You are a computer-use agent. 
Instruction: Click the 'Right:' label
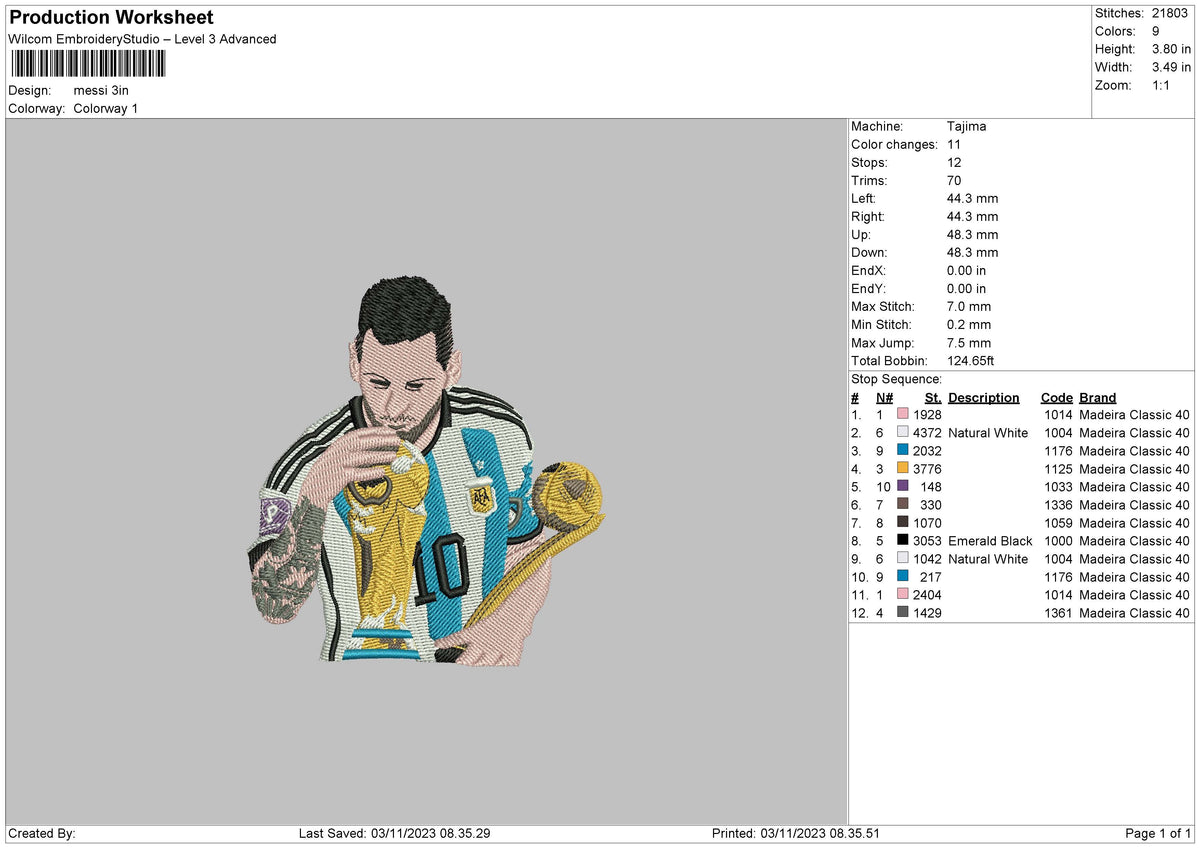(867, 217)
